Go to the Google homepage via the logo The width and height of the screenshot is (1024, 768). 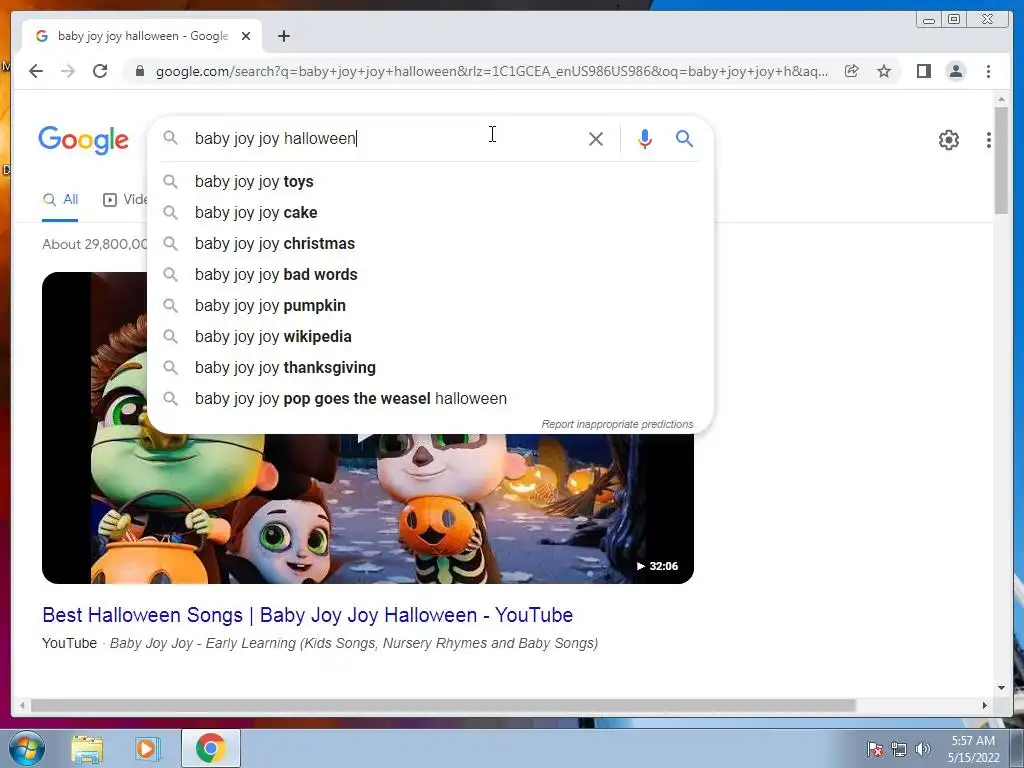click(x=84, y=140)
